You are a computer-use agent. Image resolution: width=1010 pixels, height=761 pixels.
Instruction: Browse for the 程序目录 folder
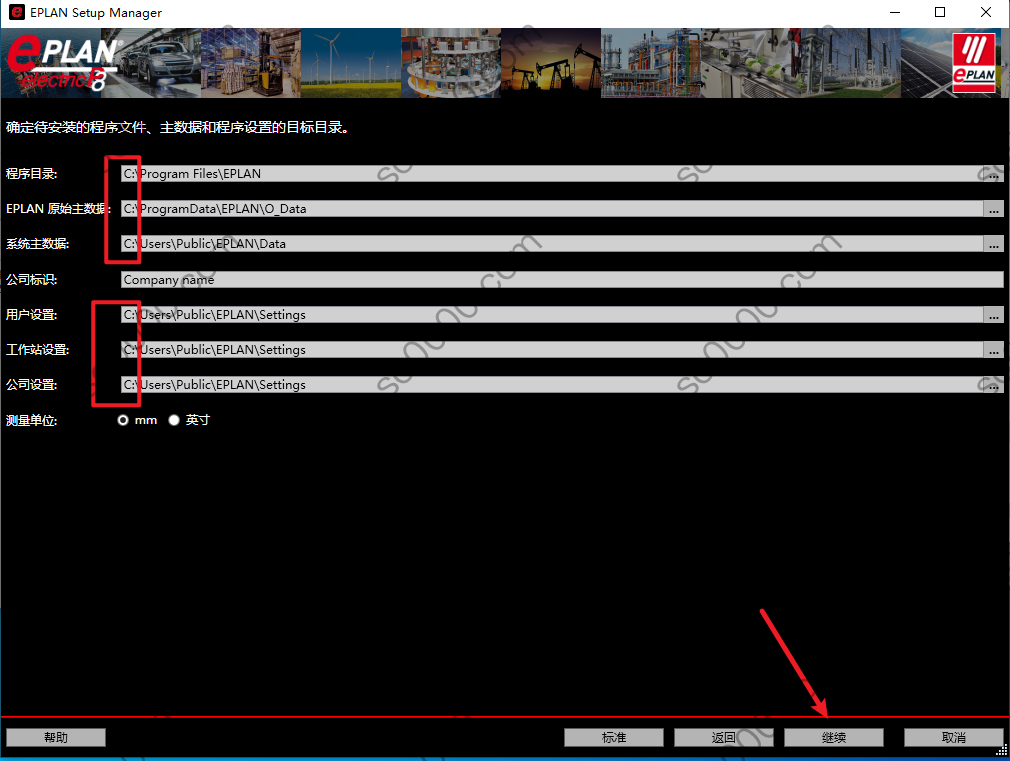[993, 174]
